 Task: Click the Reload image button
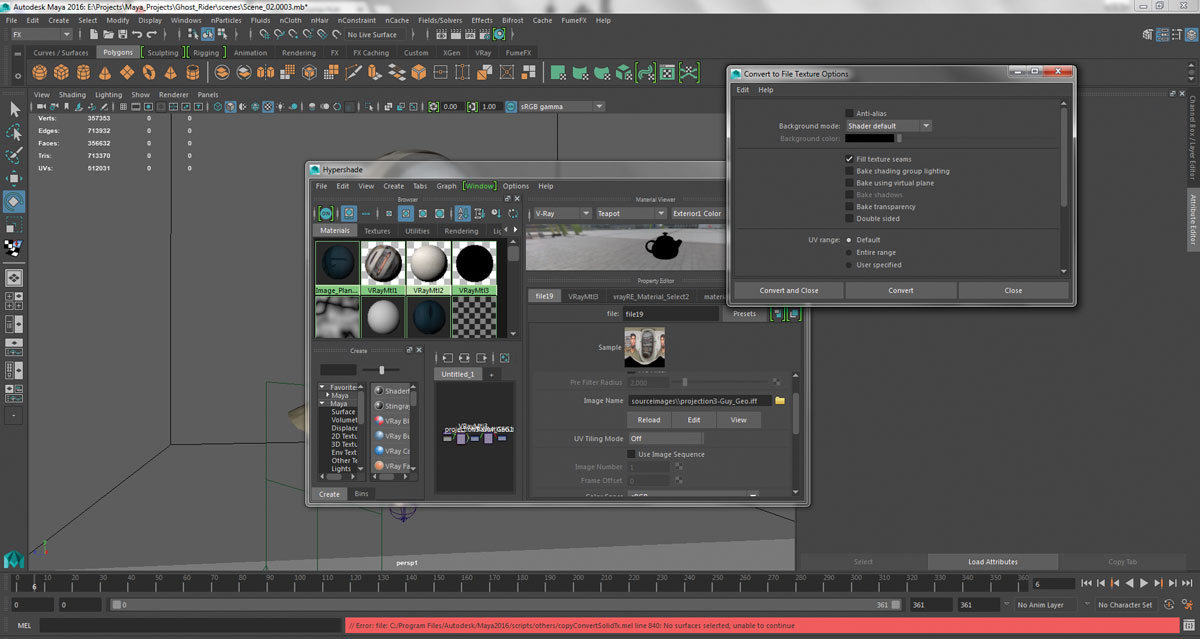648,420
